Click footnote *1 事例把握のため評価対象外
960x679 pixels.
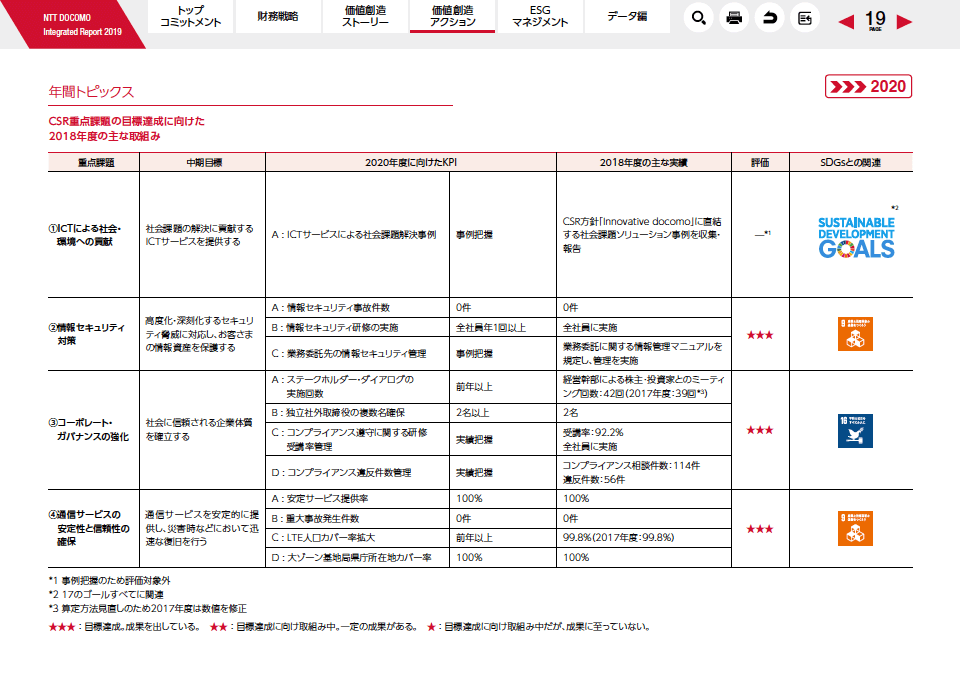click(110, 580)
